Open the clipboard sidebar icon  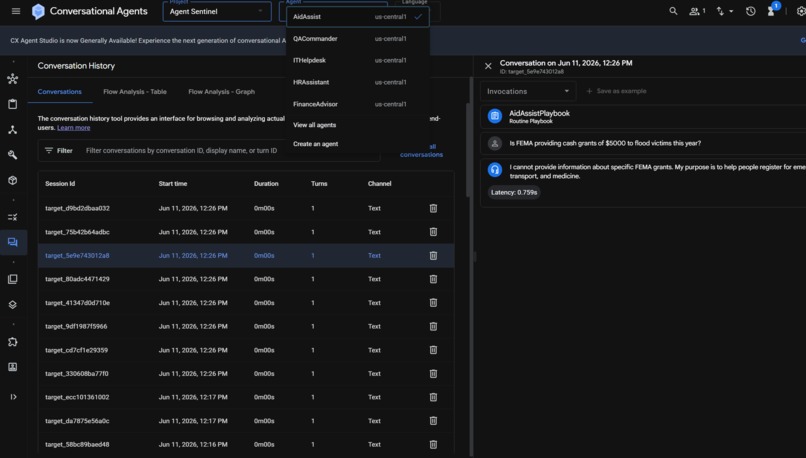coord(13,104)
